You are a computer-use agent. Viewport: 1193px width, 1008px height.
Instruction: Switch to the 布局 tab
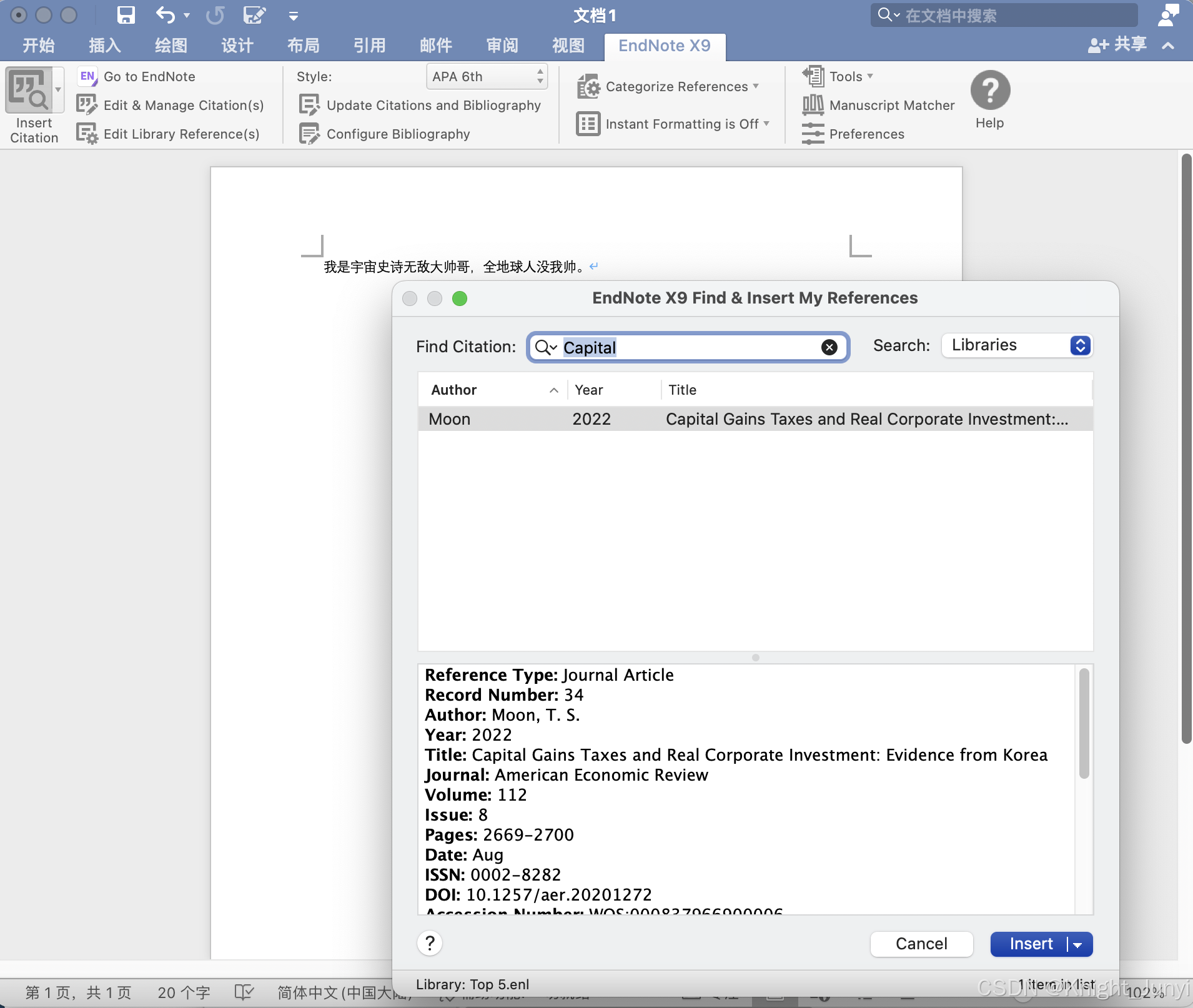[304, 46]
